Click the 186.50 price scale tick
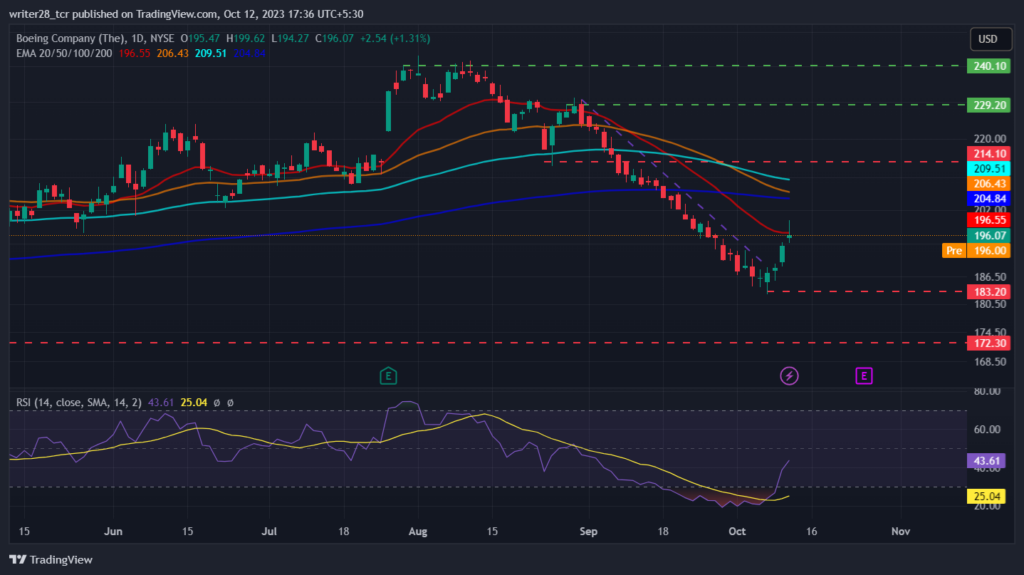This screenshot has width=1024, height=575. click(x=989, y=277)
